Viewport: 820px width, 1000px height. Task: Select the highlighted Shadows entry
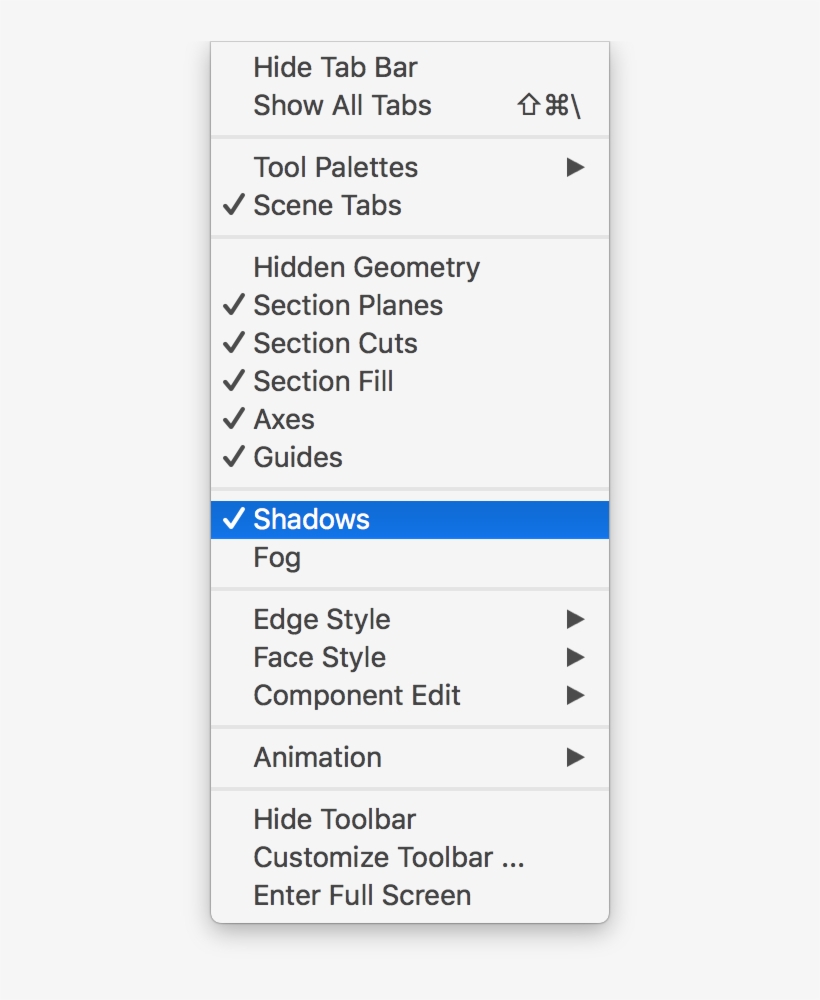tap(311, 518)
